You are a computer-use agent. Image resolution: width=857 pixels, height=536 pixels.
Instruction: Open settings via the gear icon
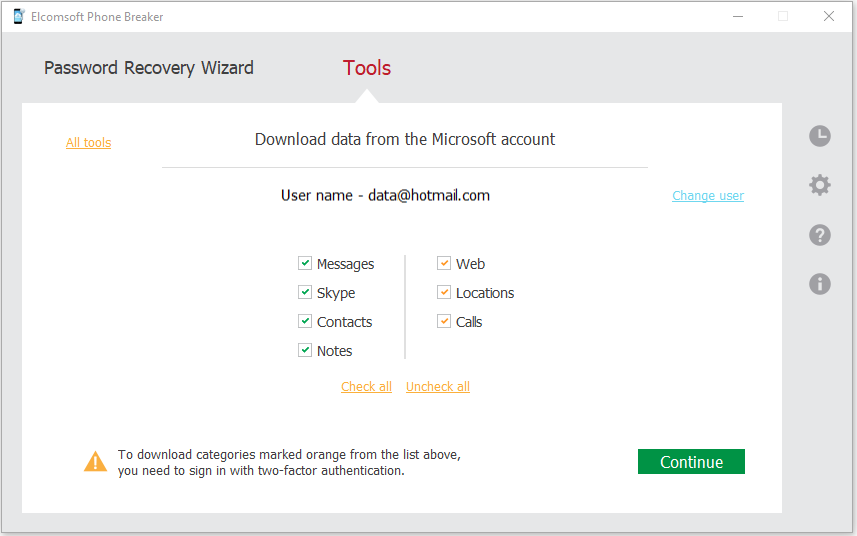coord(820,185)
